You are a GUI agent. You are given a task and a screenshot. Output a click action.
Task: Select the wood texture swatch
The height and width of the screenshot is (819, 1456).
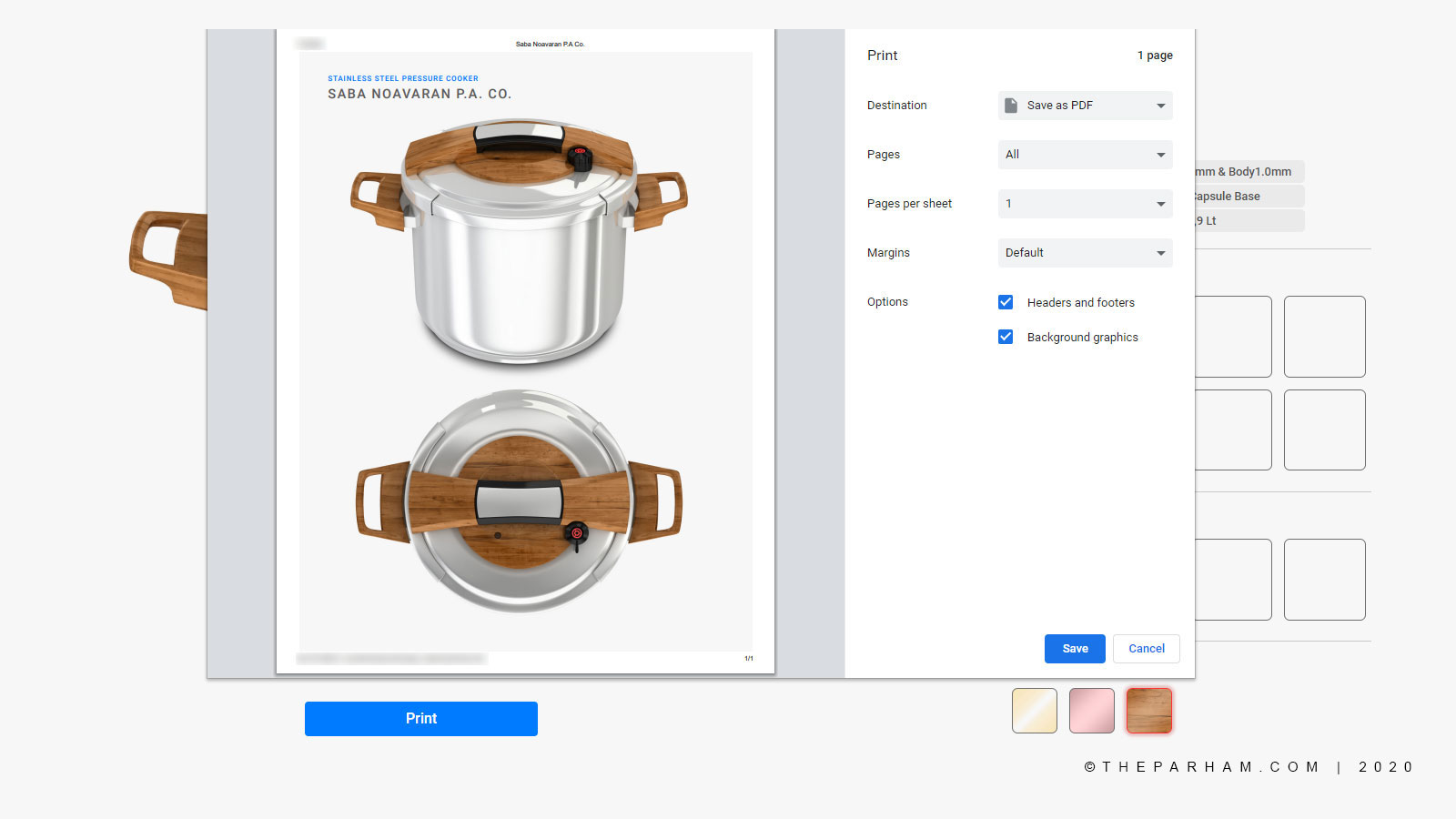1149,711
